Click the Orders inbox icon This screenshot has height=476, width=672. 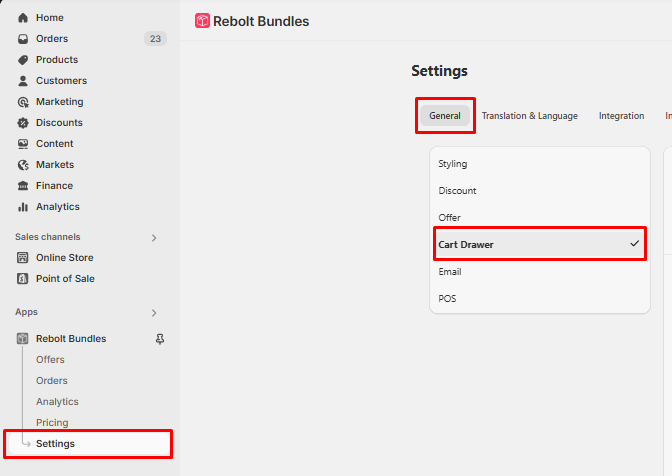pyautogui.click(x=23, y=39)
